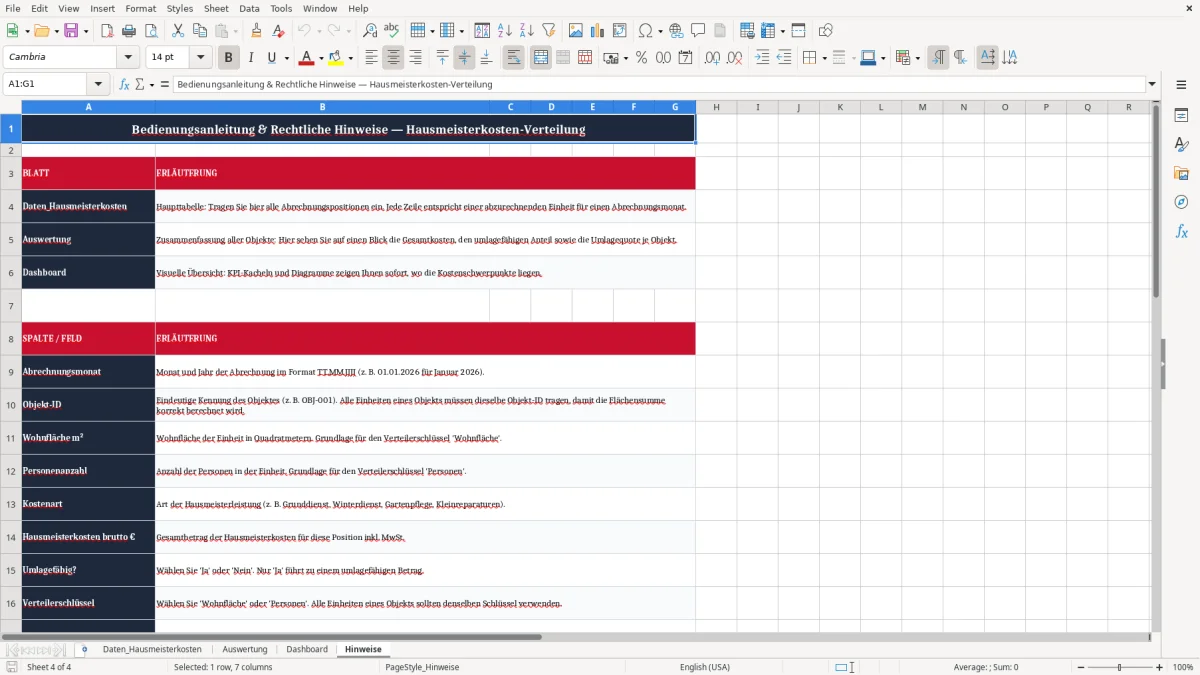This screenshot has width=1200, height=675.
Task: Click the Select All corner button
Action: pyautogui.click(x=11, y=107)
